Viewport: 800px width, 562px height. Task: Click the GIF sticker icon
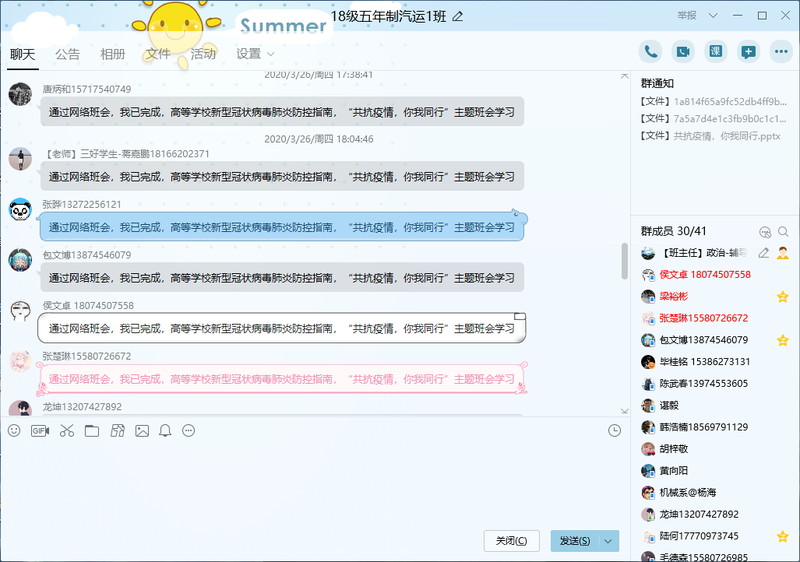tap(40, 431)
